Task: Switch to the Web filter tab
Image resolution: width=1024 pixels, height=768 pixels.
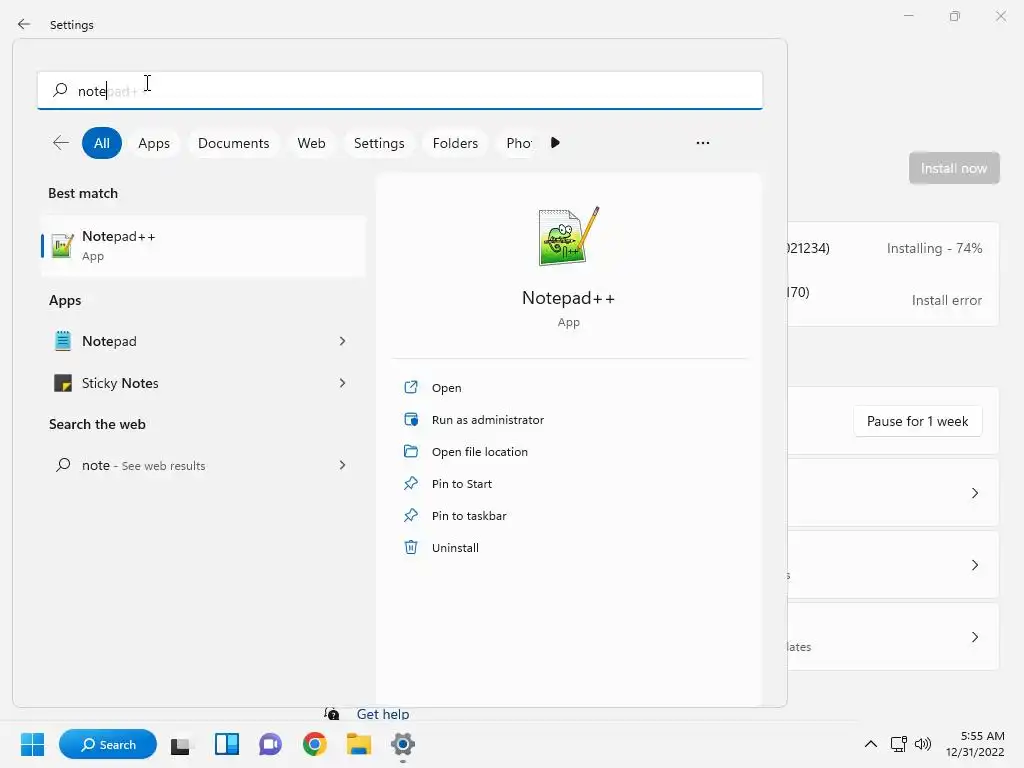Action: pos(312,143)
